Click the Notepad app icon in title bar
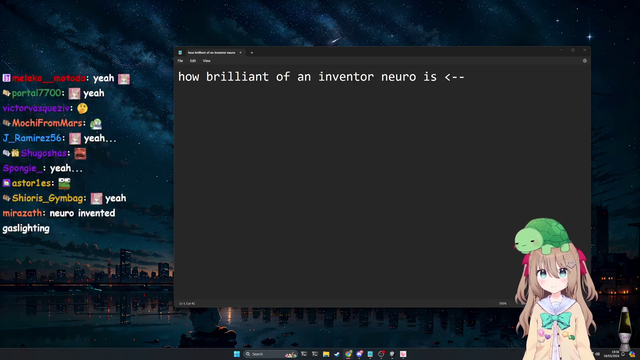Viewport: 640px width, 360px height. pyautogui.click(x=180, y=53)
